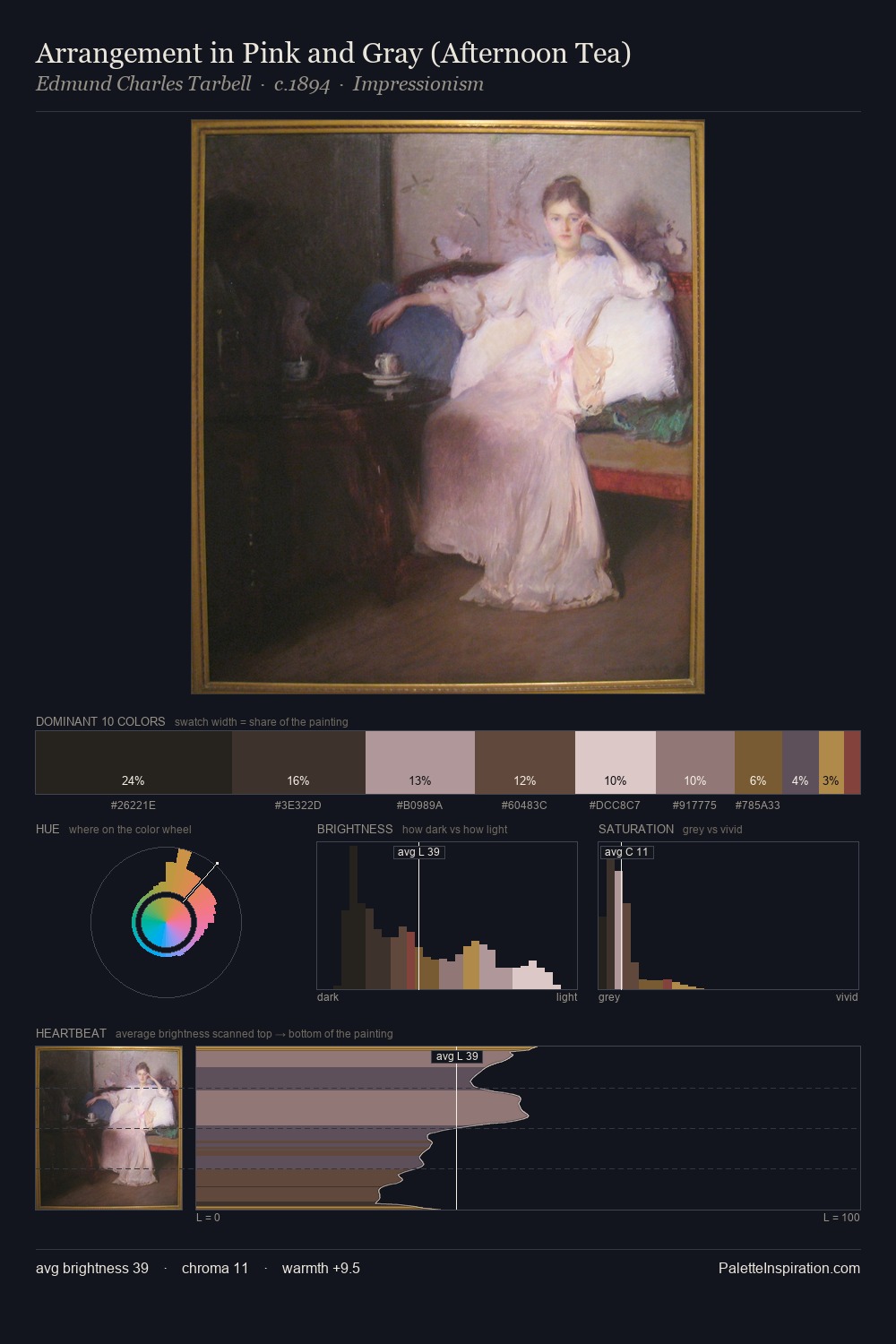The height and width of the screenshot is (1344, 896).
Task: Click the saturation histogram chart
Action: click(x=728, y=916)
